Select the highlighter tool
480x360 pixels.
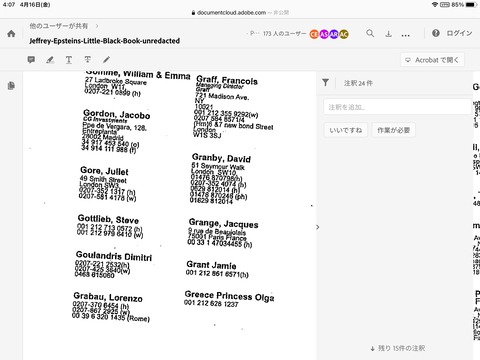50,60
